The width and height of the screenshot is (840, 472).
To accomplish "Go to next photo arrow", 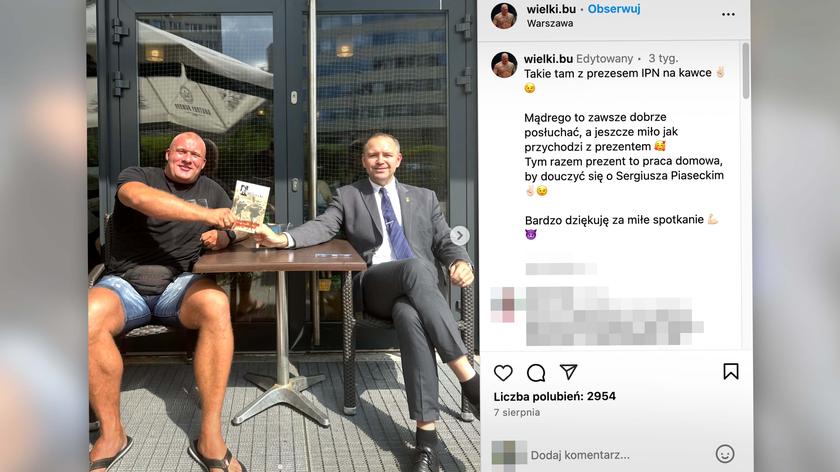I will point(459,236).
